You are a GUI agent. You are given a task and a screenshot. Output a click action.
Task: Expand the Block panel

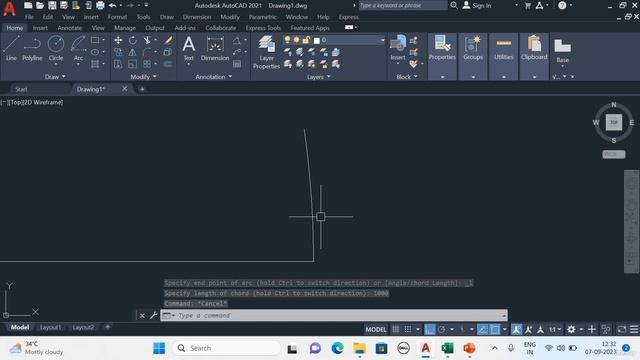(407, 77)
